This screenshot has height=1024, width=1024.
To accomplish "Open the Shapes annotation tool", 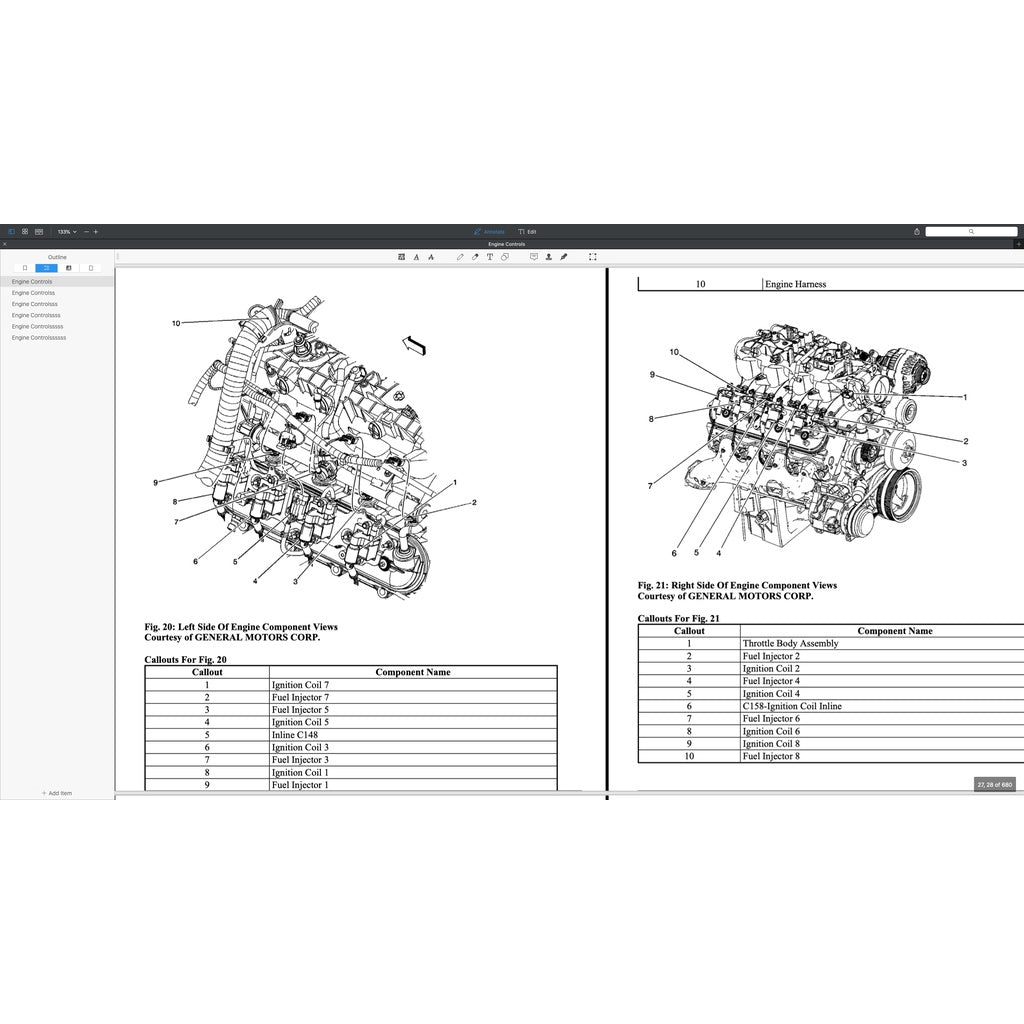I will [x=505, y=257].
